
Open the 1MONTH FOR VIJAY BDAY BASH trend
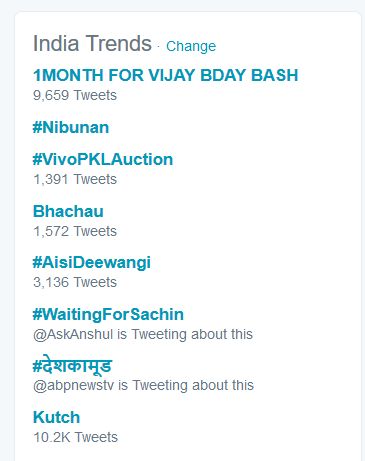165,75
